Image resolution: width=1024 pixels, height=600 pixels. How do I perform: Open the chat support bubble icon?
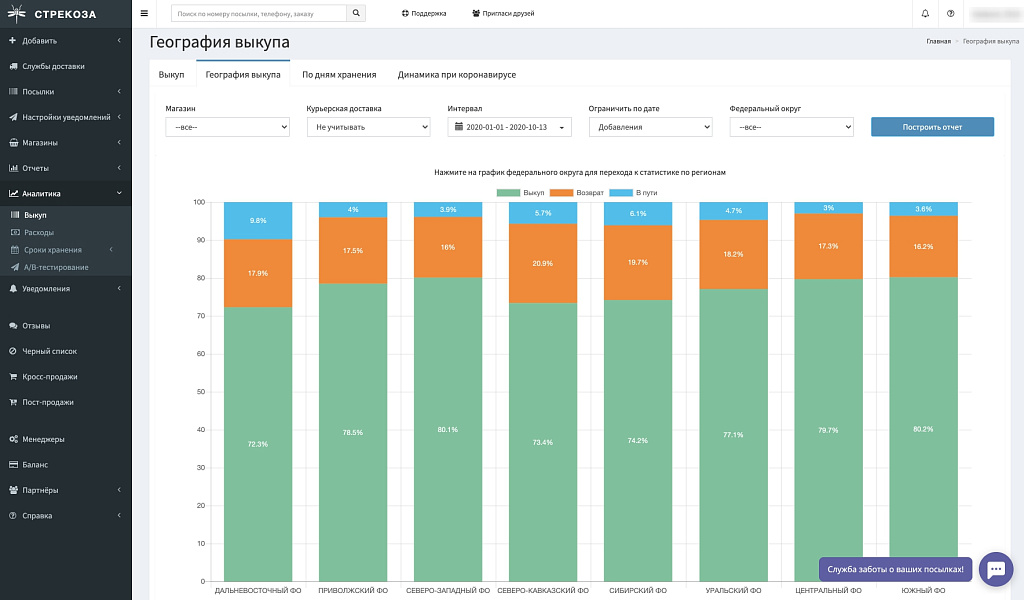tap(996, 569)
